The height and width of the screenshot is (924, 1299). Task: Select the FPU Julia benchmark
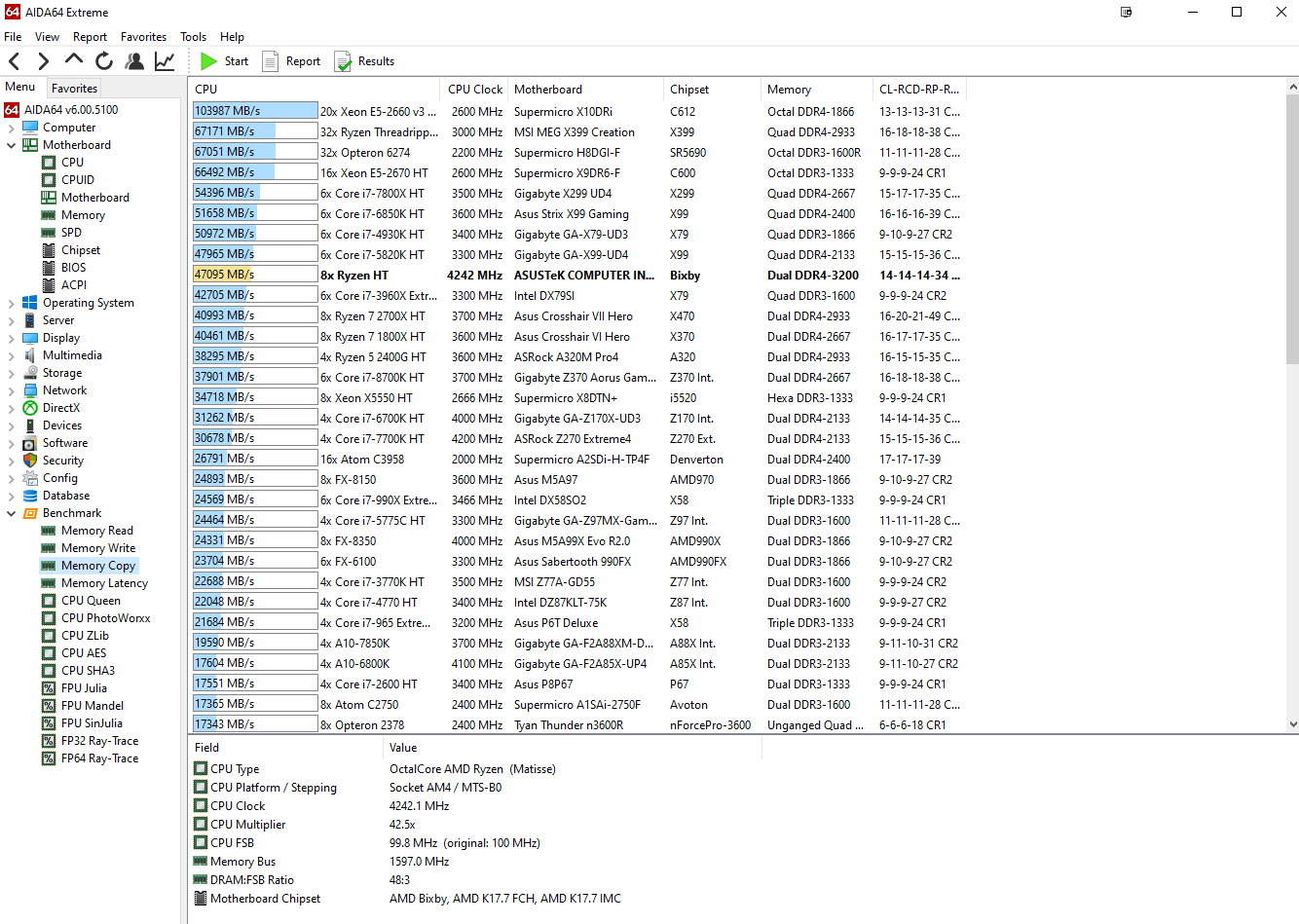tap(84, 688)
